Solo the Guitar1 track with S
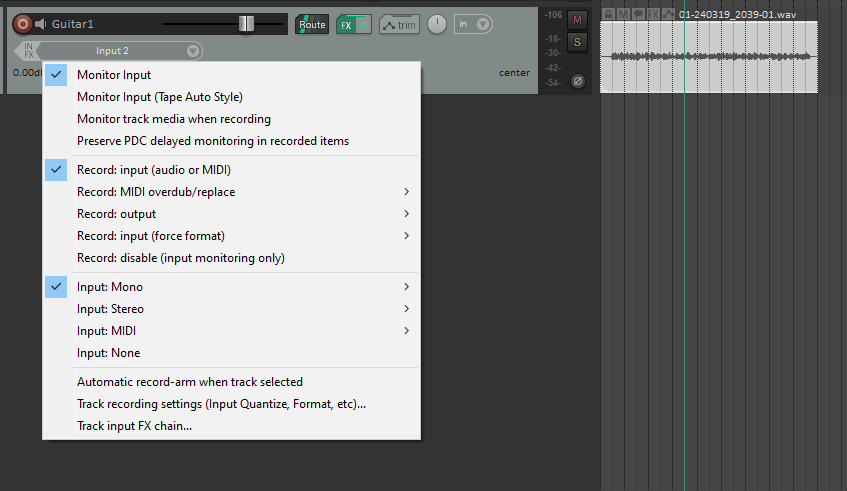Image resolution: width=847 pixels, height=491 pixels. point(578,41)
